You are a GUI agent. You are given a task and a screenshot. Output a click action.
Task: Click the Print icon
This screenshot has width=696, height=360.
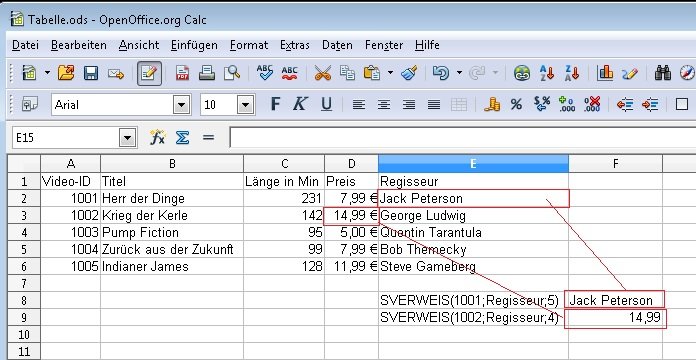pyautogui.click(x=207, y=72)
